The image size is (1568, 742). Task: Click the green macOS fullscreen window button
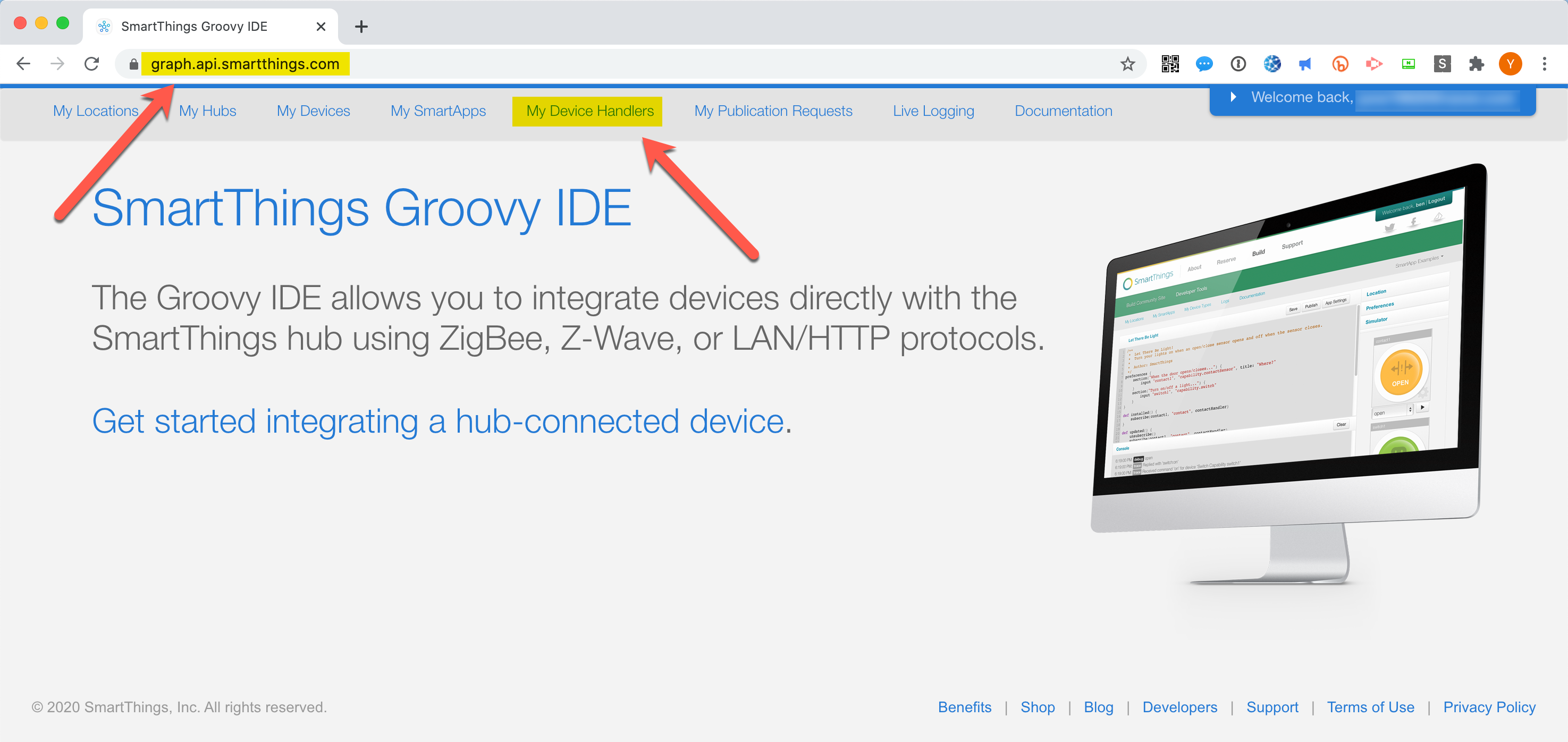63,23
